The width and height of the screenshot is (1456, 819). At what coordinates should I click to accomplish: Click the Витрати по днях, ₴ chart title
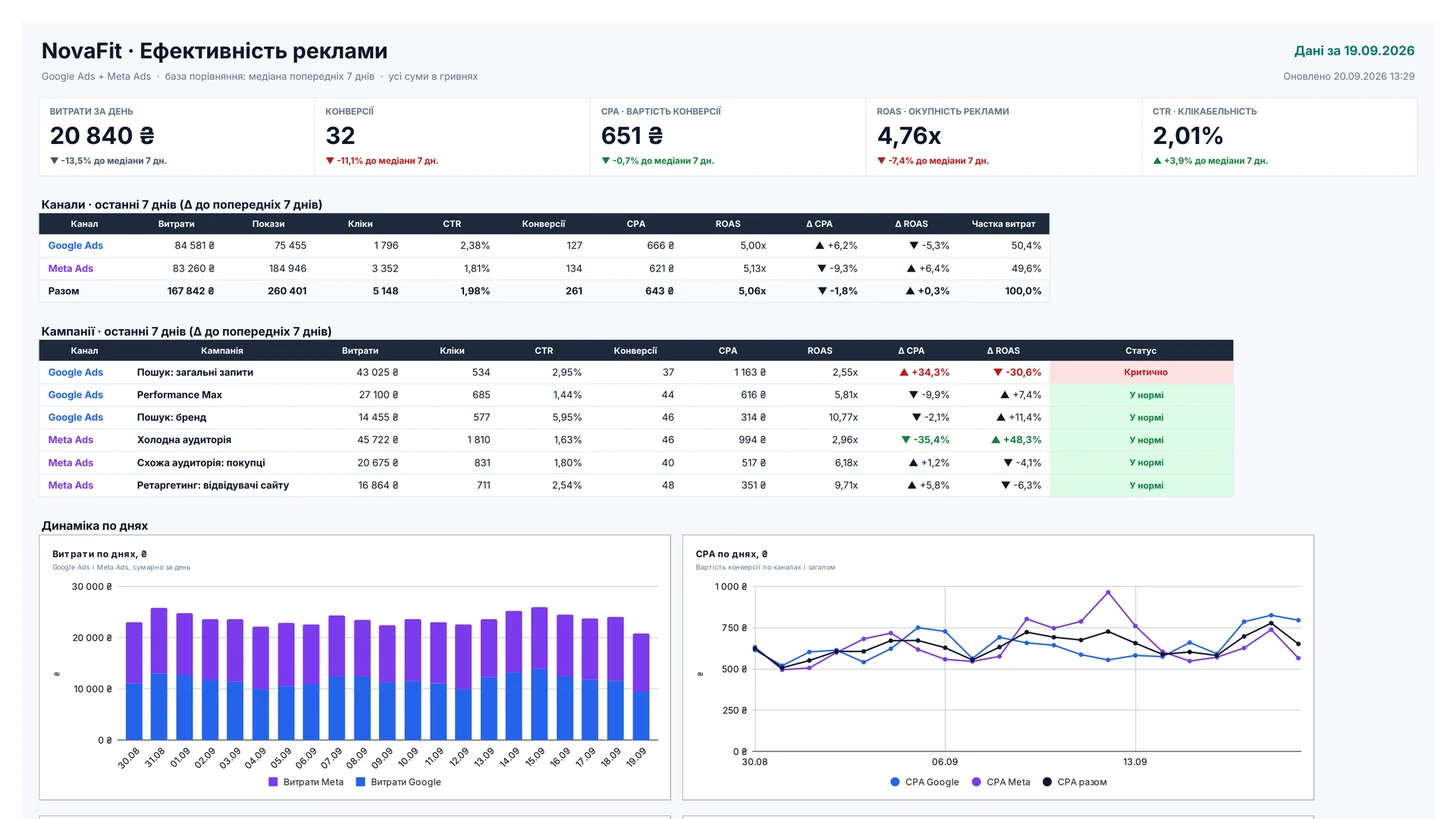(100, 553)
